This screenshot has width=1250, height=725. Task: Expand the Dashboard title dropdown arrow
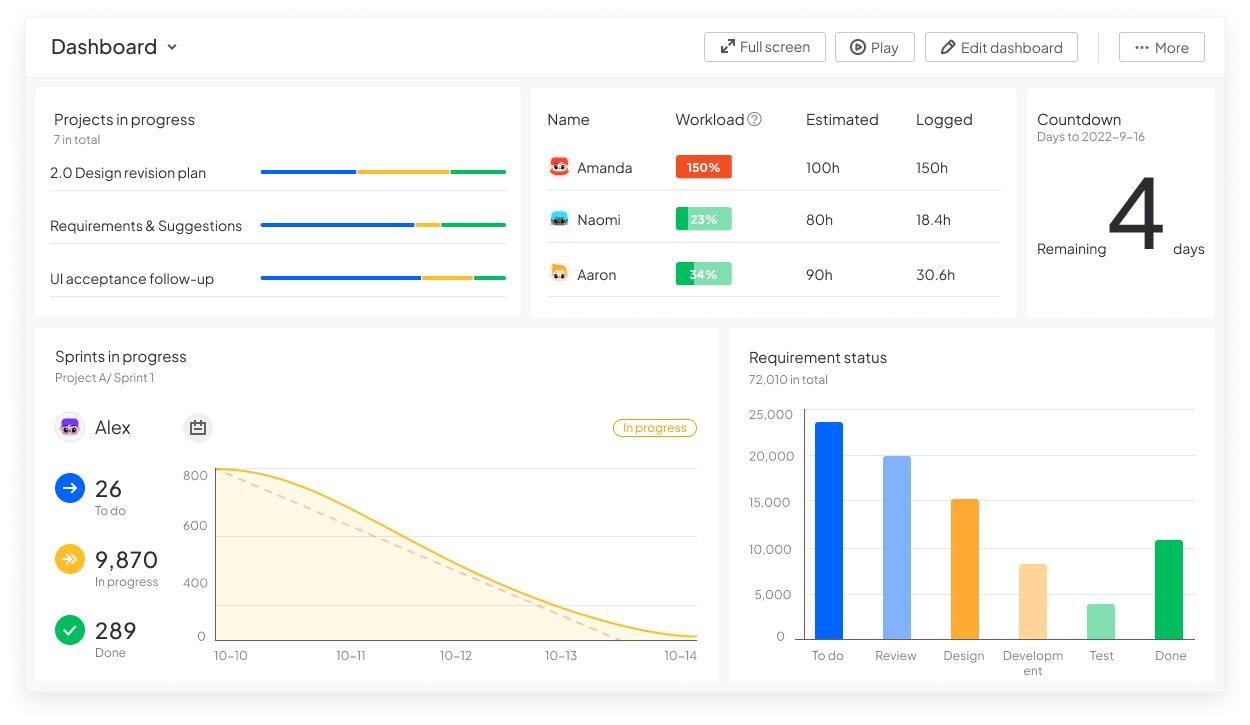coord(172,47)
